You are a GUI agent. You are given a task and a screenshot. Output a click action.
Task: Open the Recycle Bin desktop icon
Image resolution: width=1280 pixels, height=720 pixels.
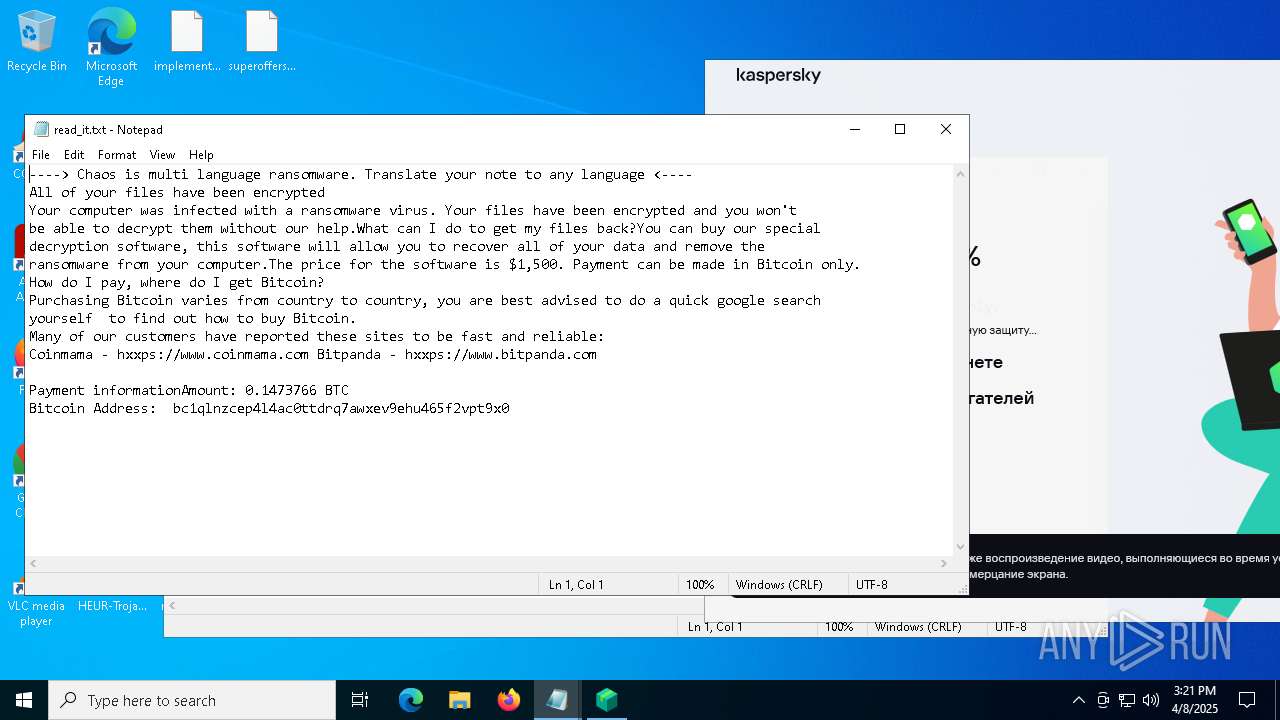37,41
